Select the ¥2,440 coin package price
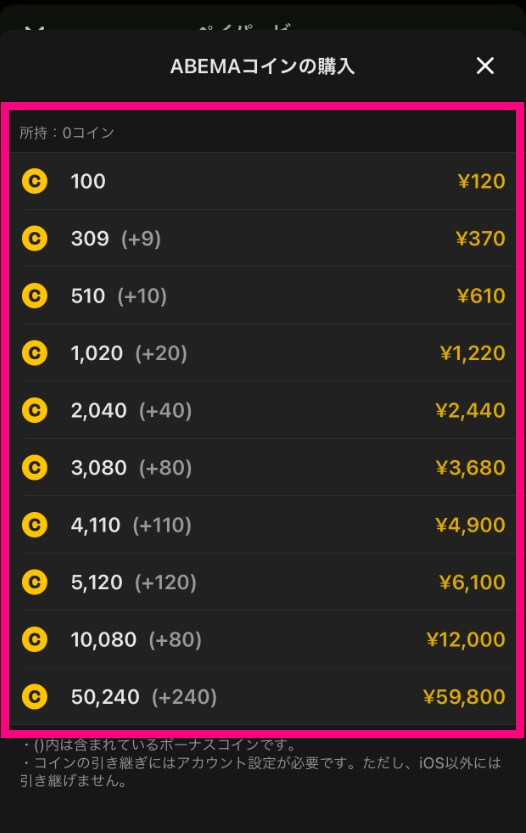Screen dimensions: 526x833 pos(470,411)
